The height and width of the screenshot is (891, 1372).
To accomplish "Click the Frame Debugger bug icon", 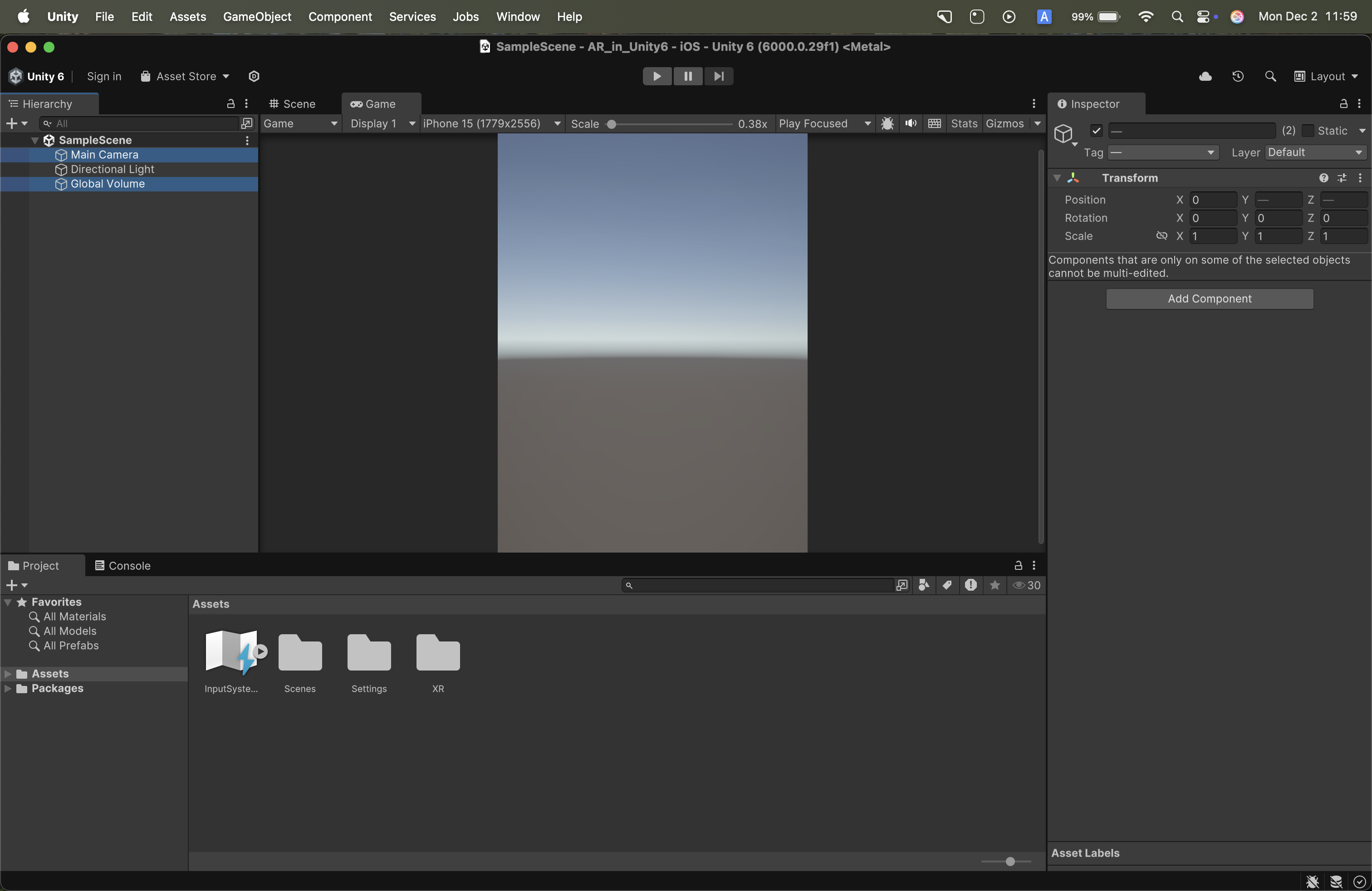I will [x=887, y=123].
